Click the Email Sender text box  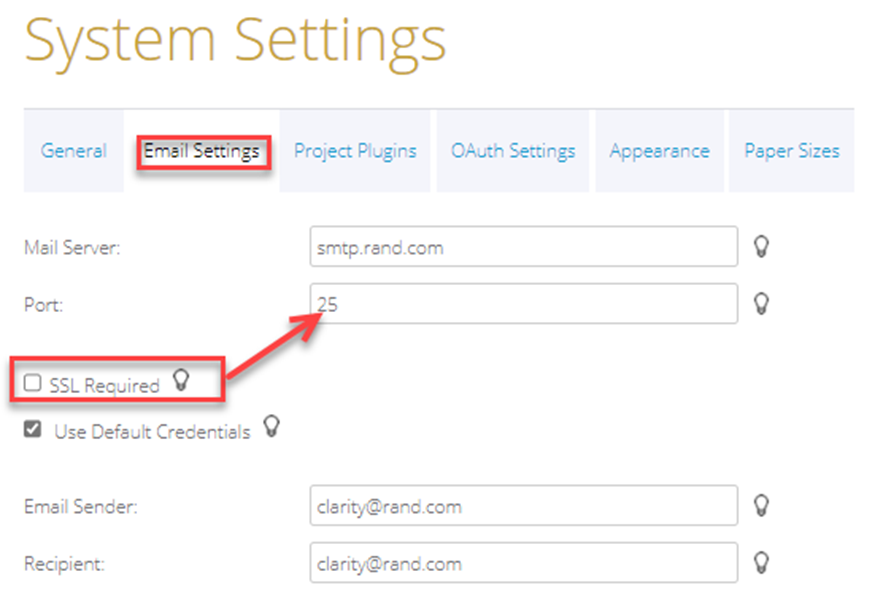click(x=523, y=506)
